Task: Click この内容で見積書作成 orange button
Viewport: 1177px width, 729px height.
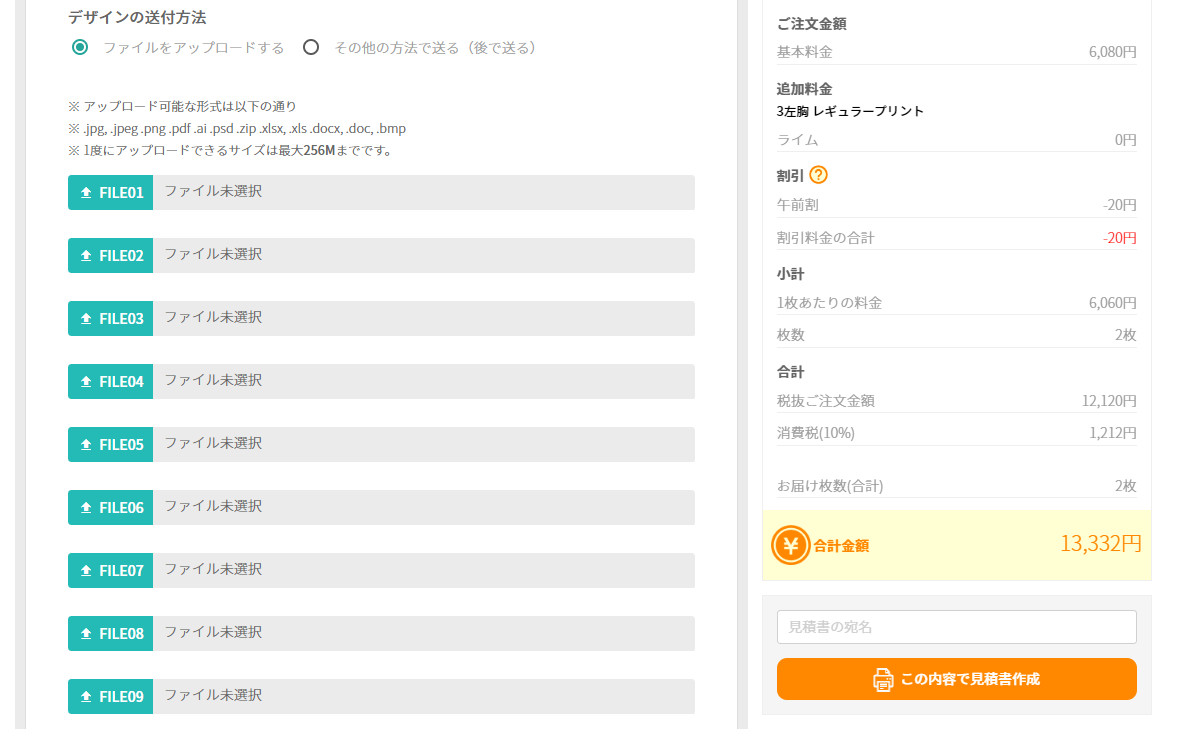Action: (956, 679)
